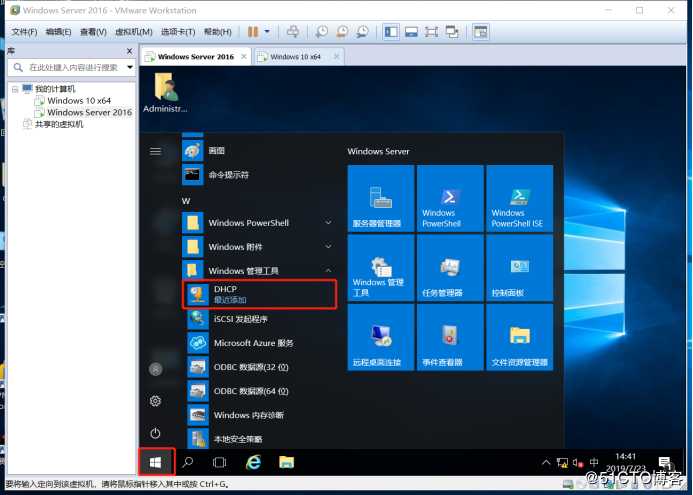This screenshot has height=495, width=693.
Task: Click the 事件查看器 tile
Action: (450, 337)
